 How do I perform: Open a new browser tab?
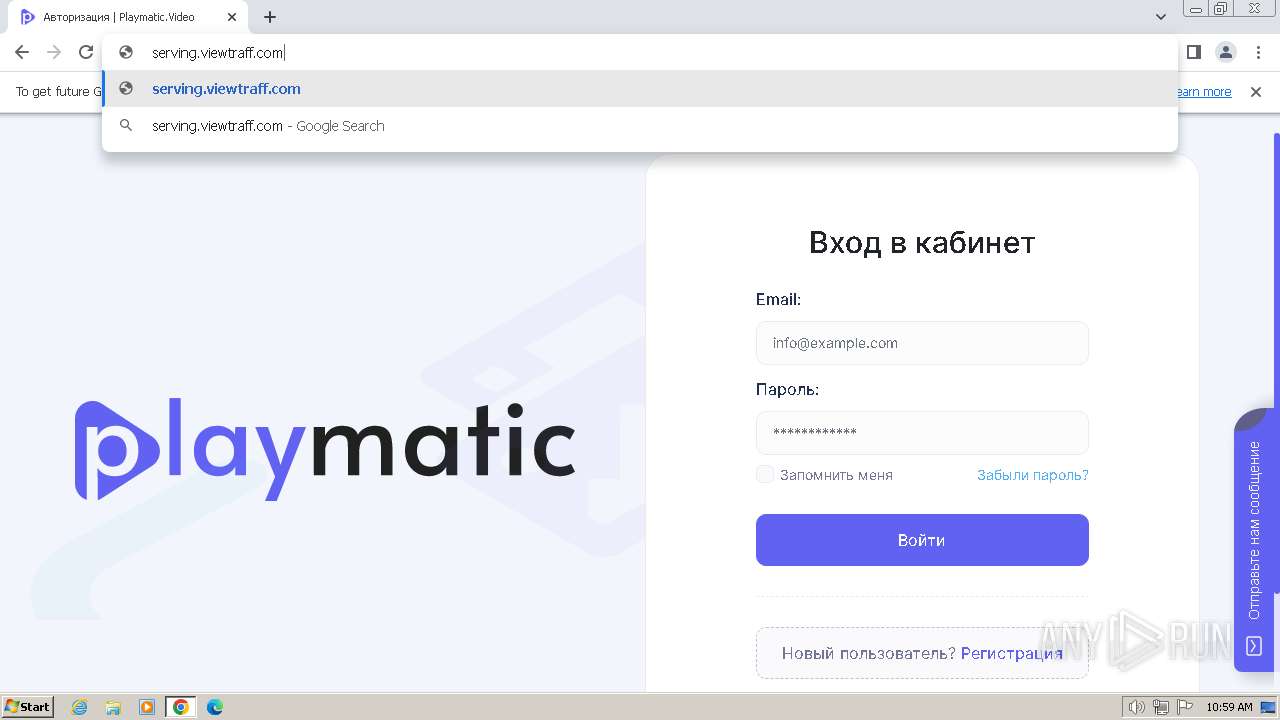270,17
